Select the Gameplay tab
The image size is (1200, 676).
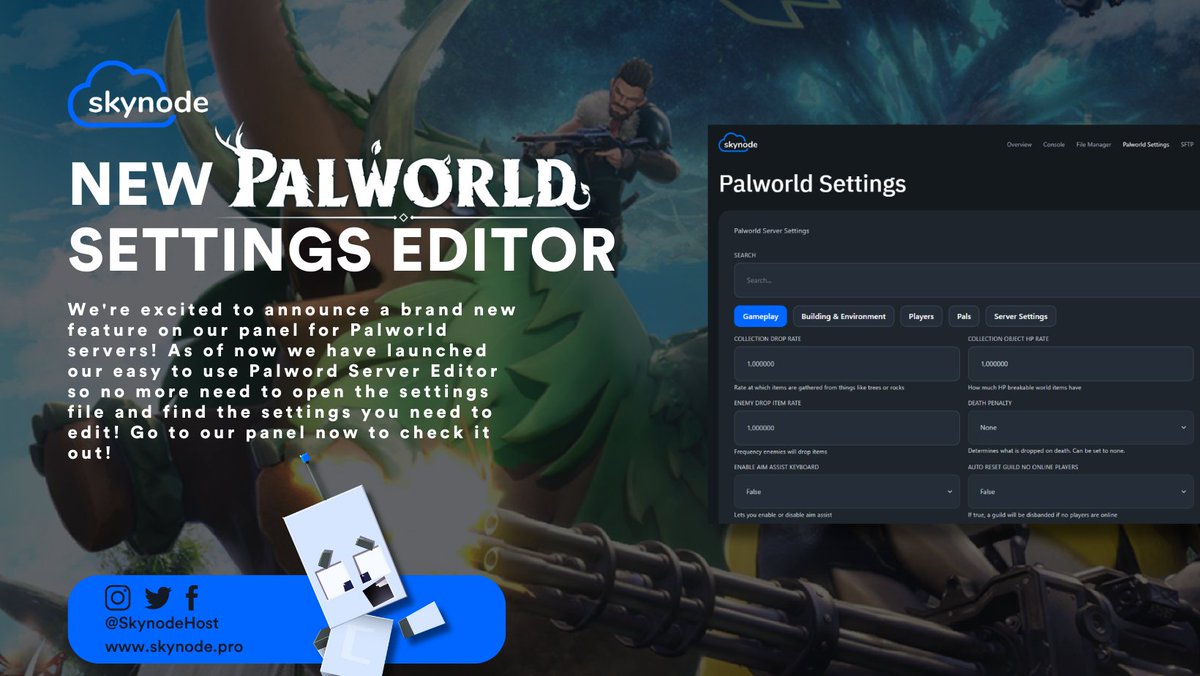coord(761,316)
